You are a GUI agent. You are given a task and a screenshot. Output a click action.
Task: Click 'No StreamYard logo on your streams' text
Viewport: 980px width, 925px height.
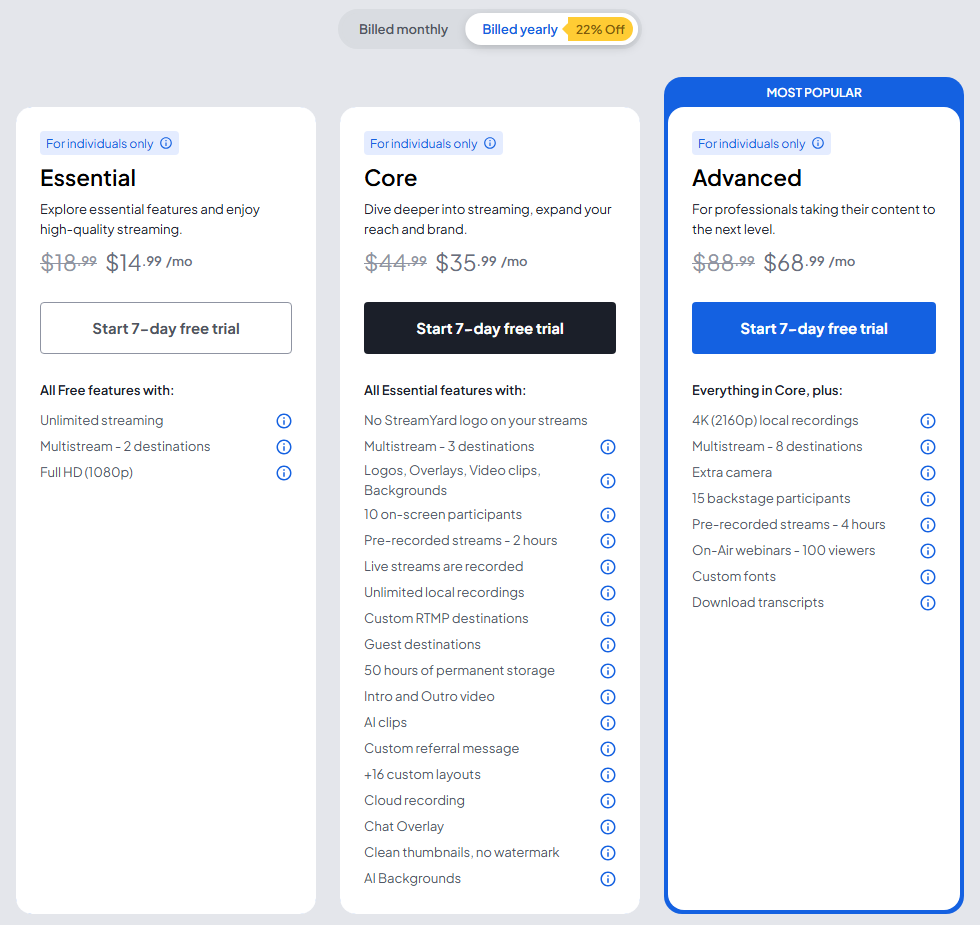476,421
